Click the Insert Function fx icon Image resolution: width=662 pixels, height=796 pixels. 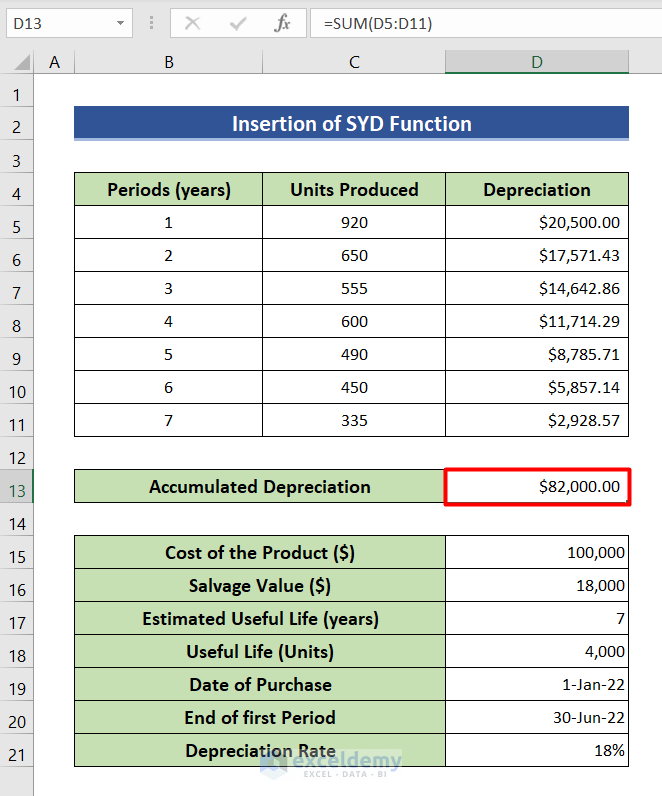(x=283, y=23)
